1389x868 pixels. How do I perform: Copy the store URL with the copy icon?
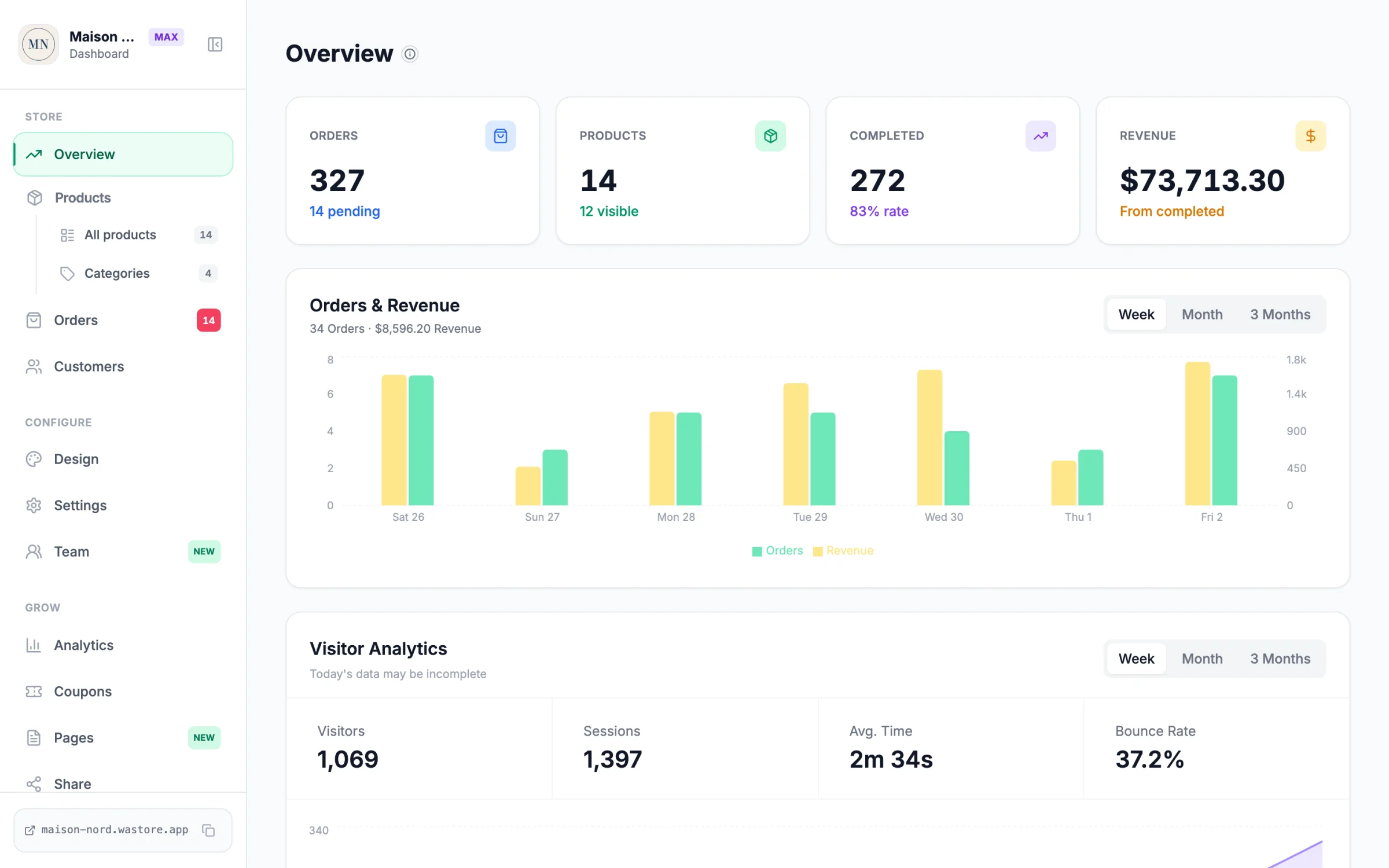[208, 830]
